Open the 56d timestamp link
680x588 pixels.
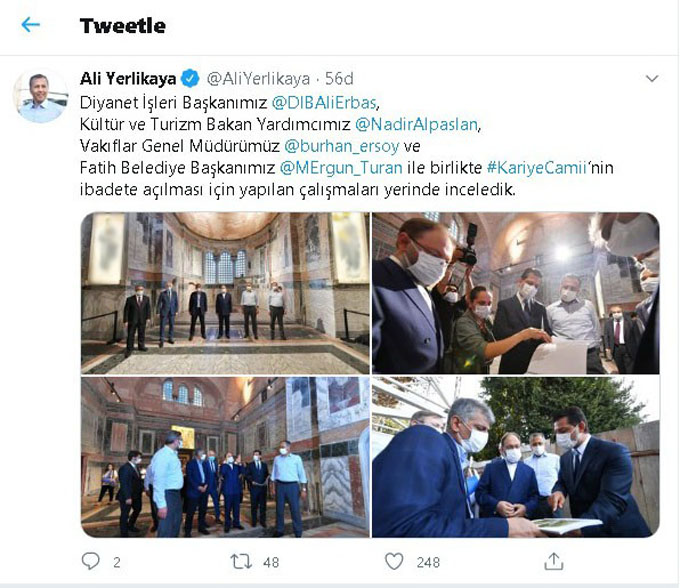click(339, 78)
